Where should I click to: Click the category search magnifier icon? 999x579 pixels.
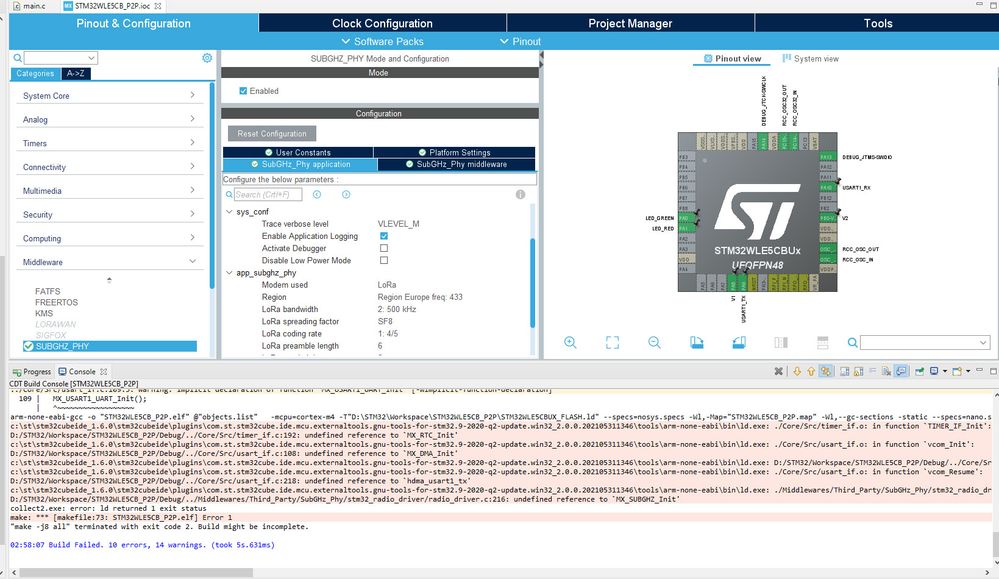pos(17,58)
